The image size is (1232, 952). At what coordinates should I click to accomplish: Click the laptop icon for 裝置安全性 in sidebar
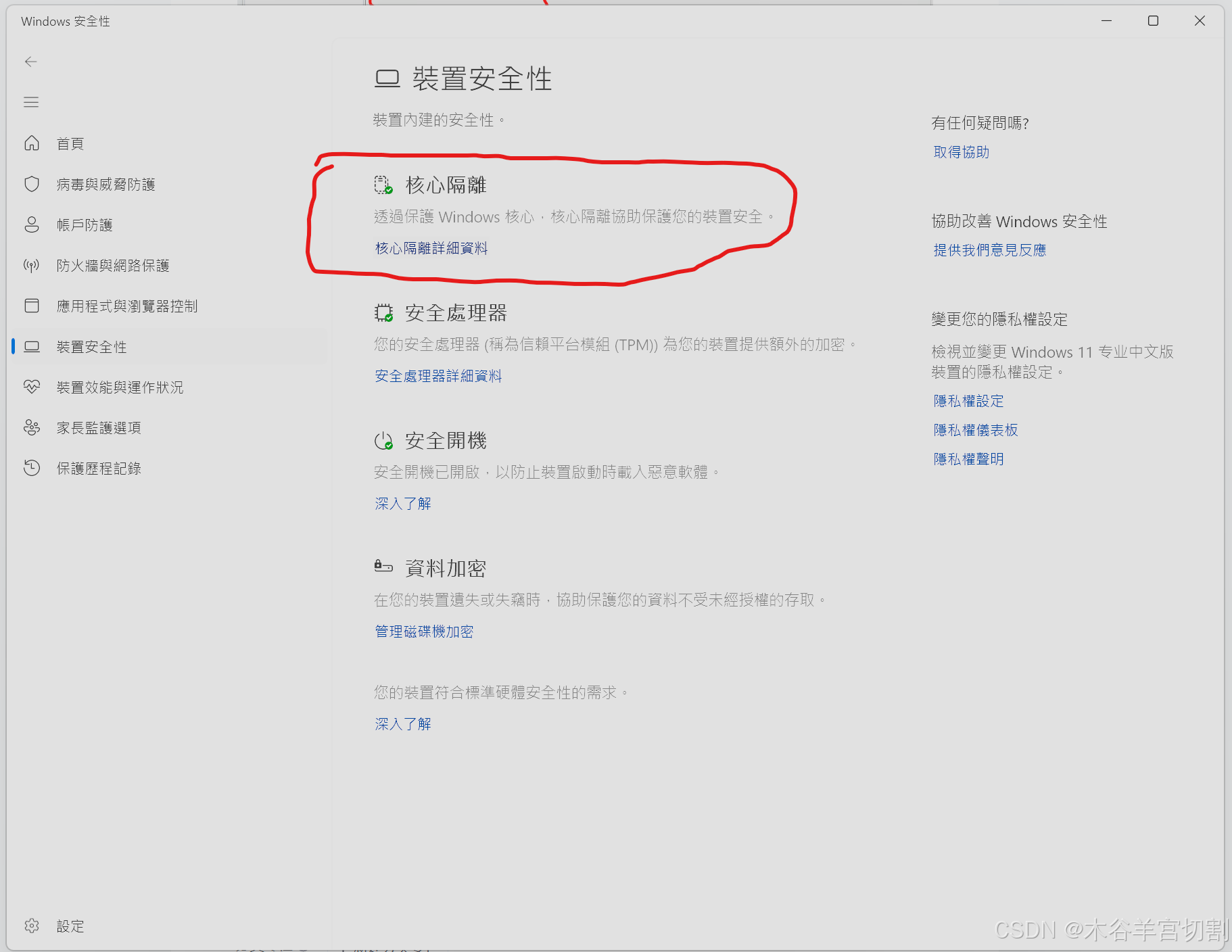[32, 347]
